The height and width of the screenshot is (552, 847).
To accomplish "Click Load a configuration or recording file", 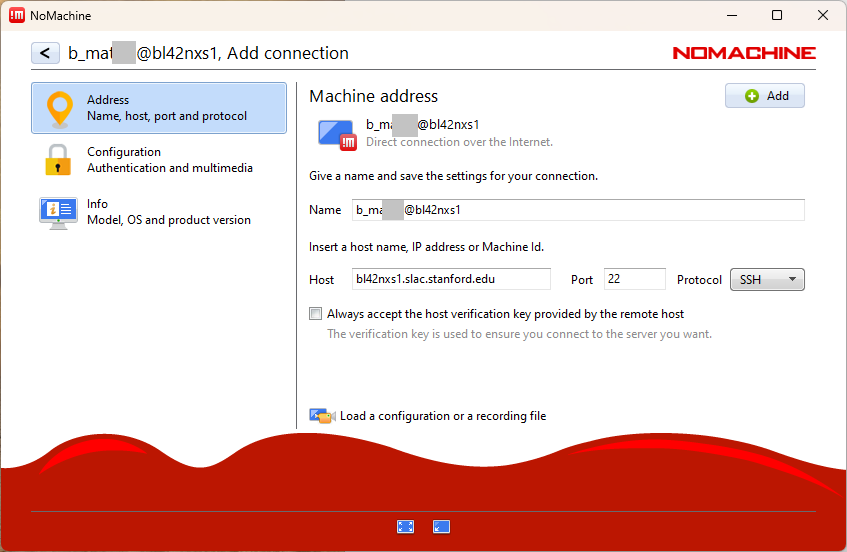I will (x=442, y=416).
